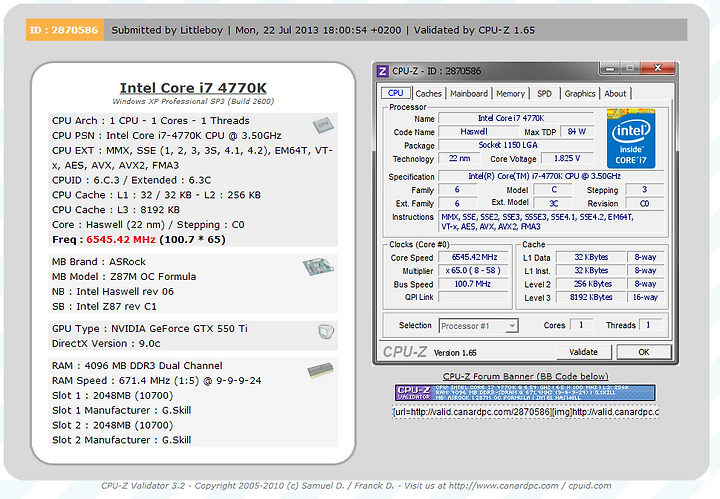720x499 pixels.
Task: Click the Level 3 8192 KBytes cache field
Action: point(591,297)
